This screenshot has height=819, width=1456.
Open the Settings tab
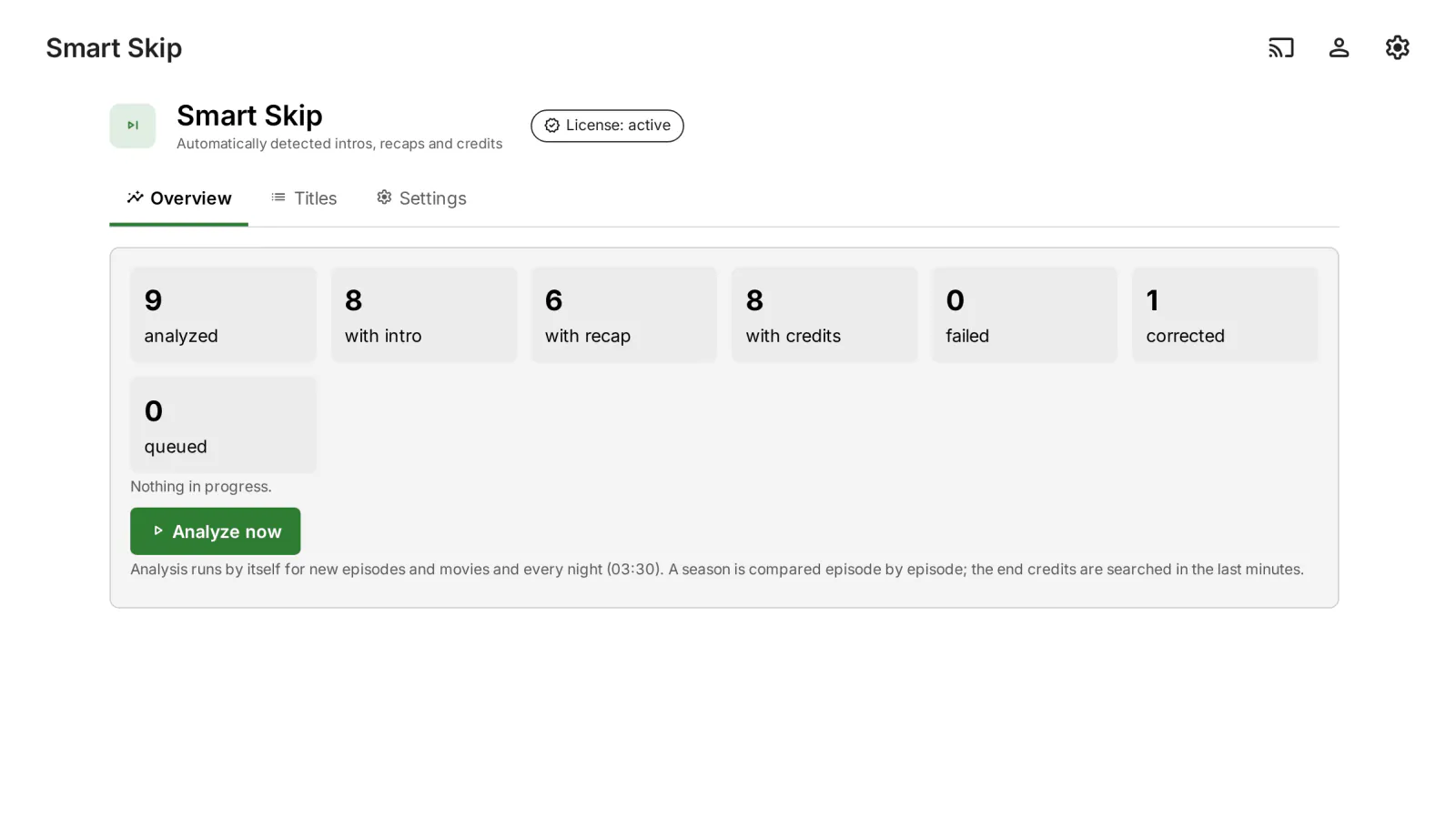pyautogui.click(x=421, y=198)
